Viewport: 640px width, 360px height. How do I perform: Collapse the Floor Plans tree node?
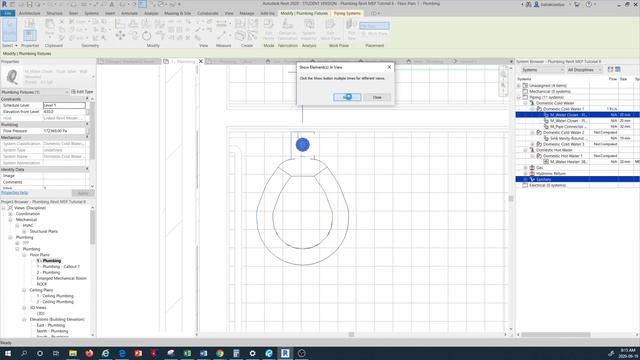(x=24, y=255)
